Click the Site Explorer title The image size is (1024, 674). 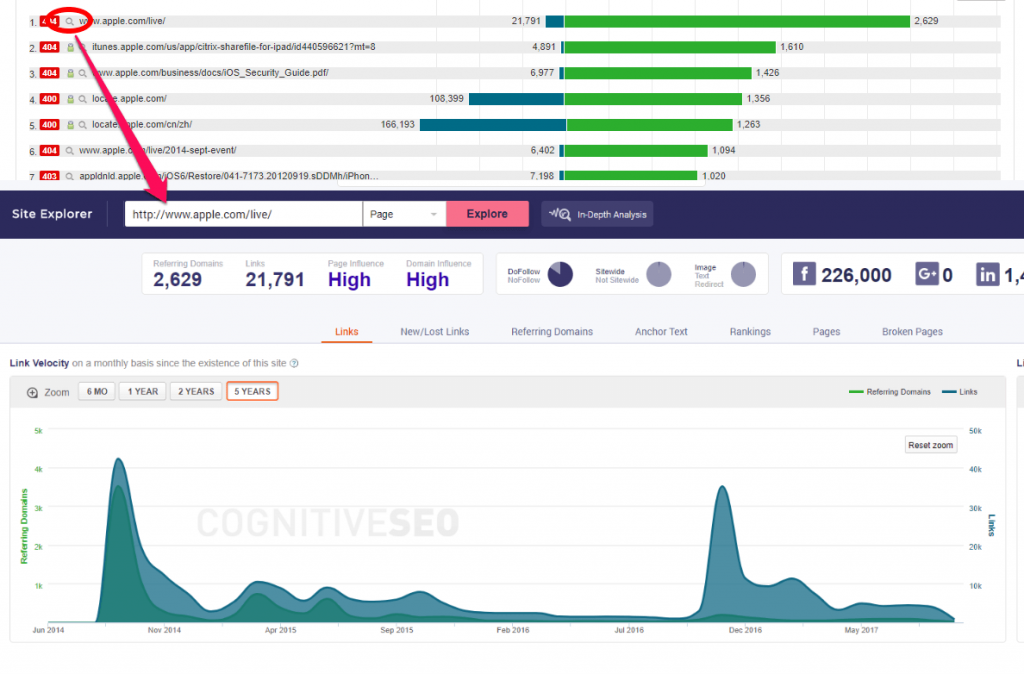coord(52,214)
